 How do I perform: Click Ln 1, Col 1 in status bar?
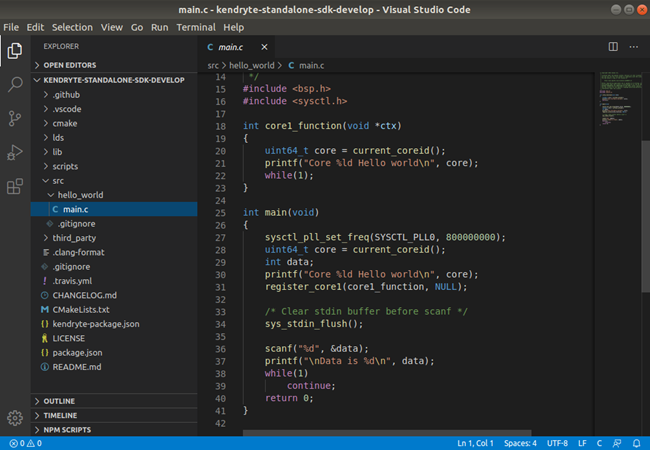click(475, 443)
